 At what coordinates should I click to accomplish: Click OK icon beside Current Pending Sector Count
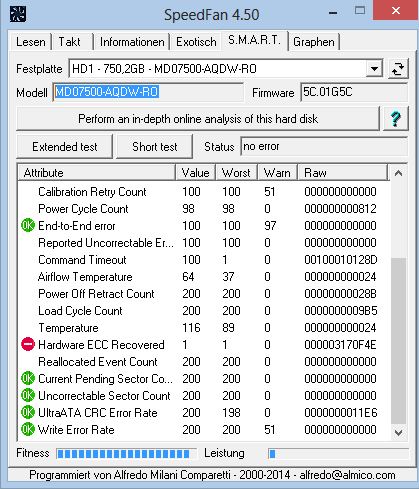[x=28, y=379]
